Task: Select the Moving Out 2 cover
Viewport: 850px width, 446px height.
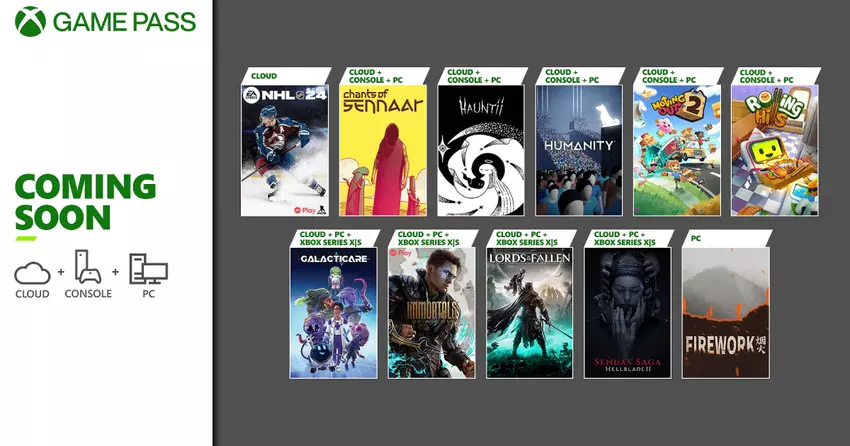Action: pyautogui.click(x=676, y=150)
